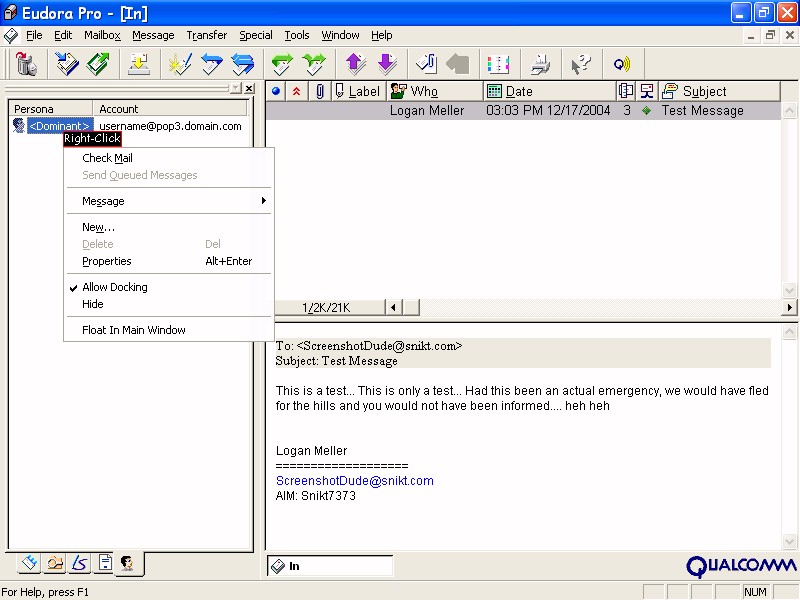The width and height of the screenshot is (800, 600).
Task: Open the Tools menu
Action: coord(297,35)
